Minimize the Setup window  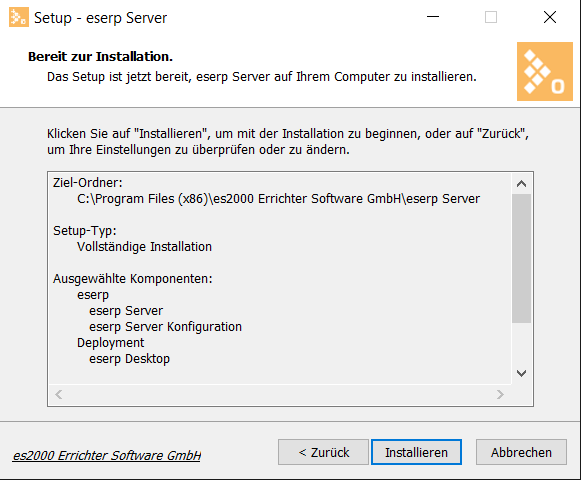click(433, 17)
